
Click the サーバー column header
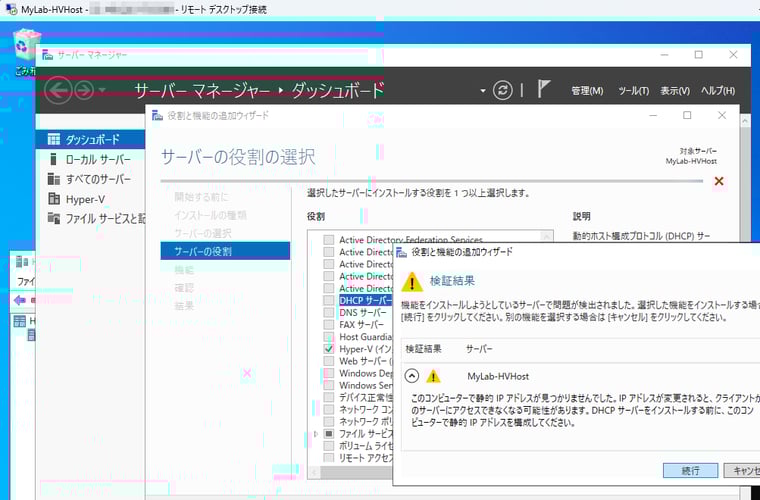pos(479,349)
